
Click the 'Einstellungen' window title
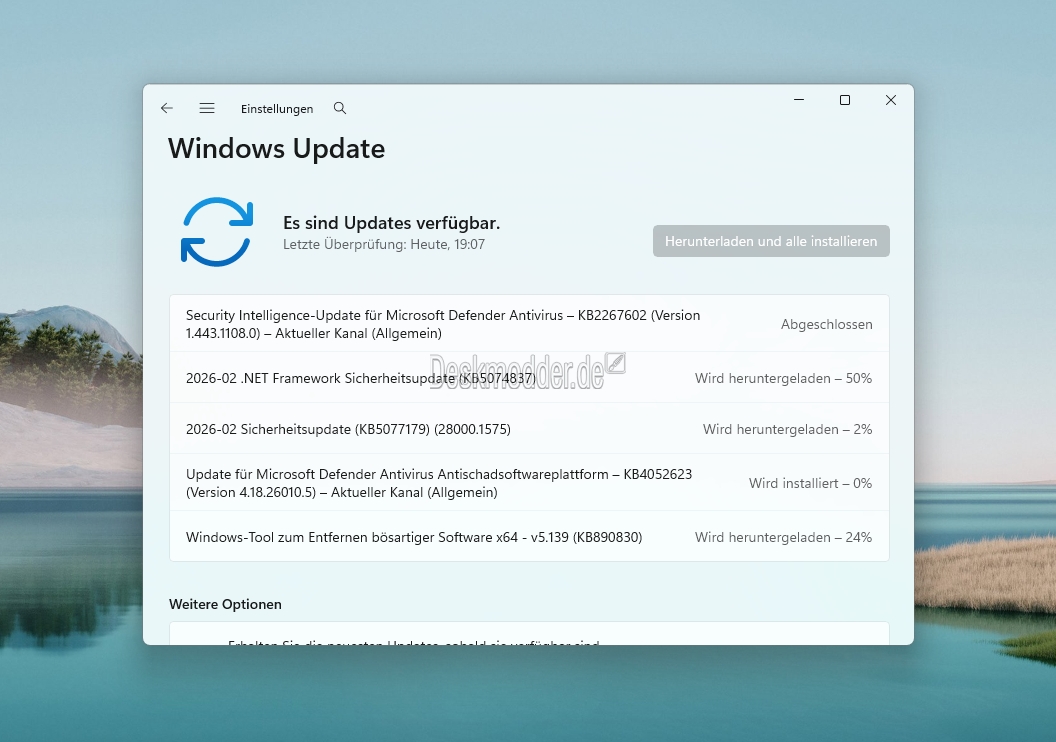(x=277, y=109)
